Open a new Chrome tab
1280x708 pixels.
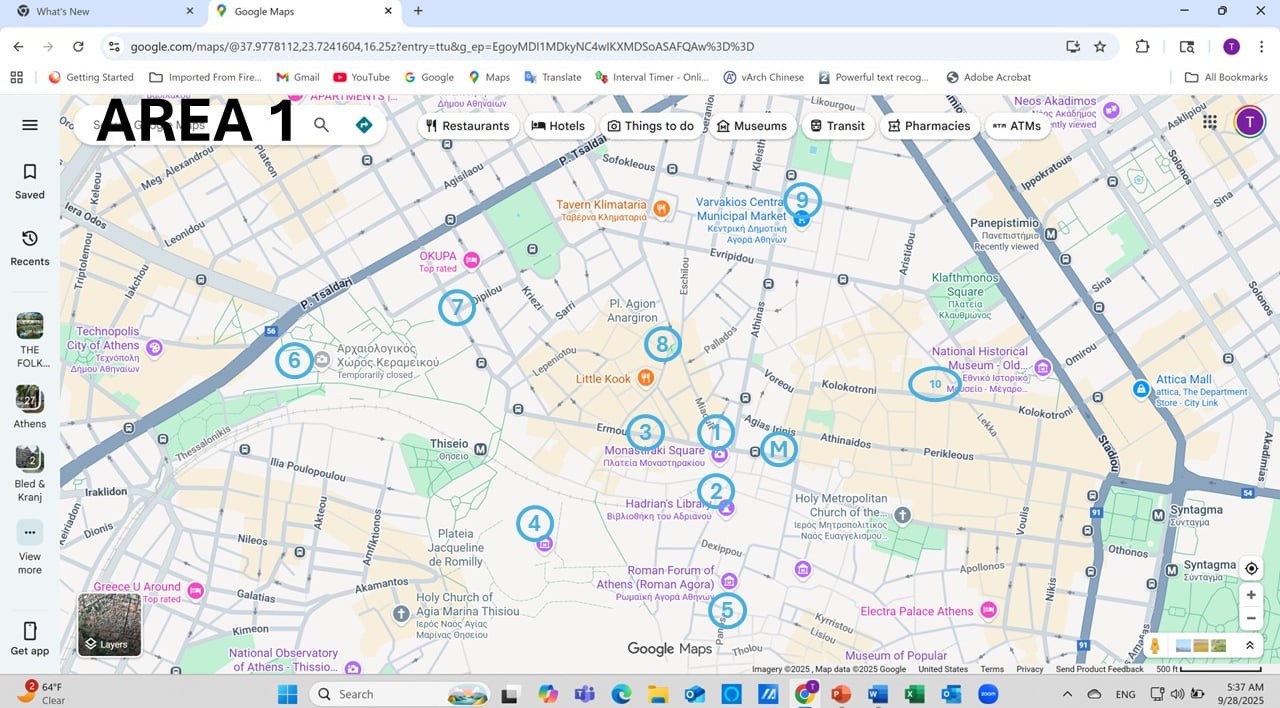tap(418, 11)
